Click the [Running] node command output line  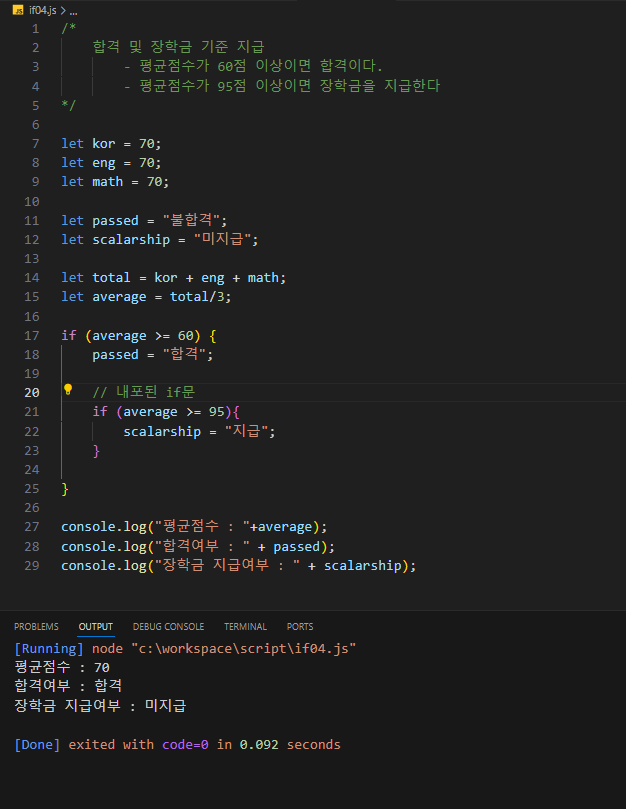click(x=185, y=649)
